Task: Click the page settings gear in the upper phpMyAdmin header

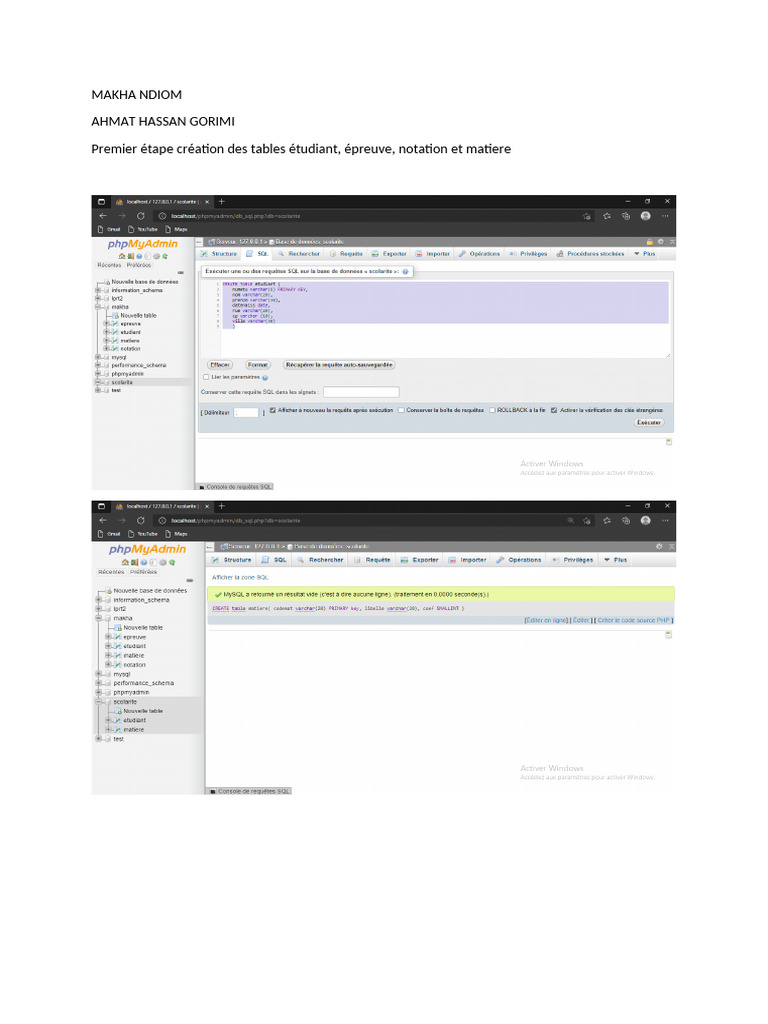Action: pyautogui.click(x=661, y=242)
